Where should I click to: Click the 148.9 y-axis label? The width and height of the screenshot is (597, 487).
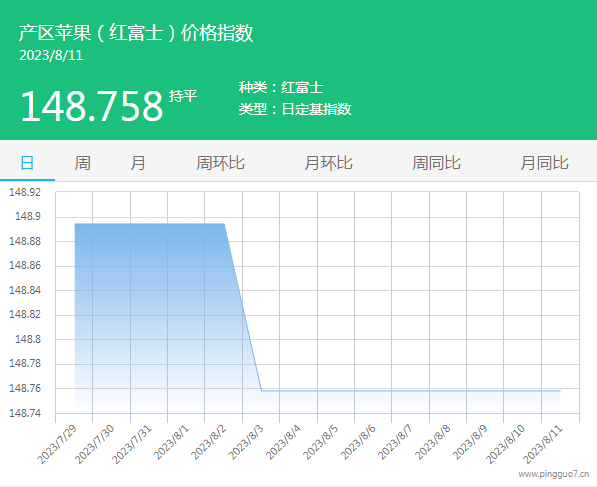click(x=27, y=216)
